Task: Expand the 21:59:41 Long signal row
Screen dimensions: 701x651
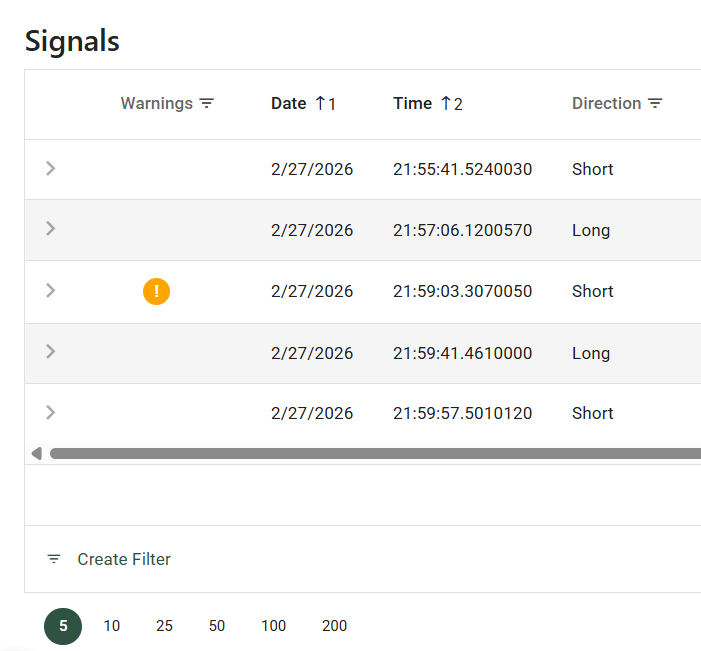Action: pyautogui.click(x=51, y=351)
